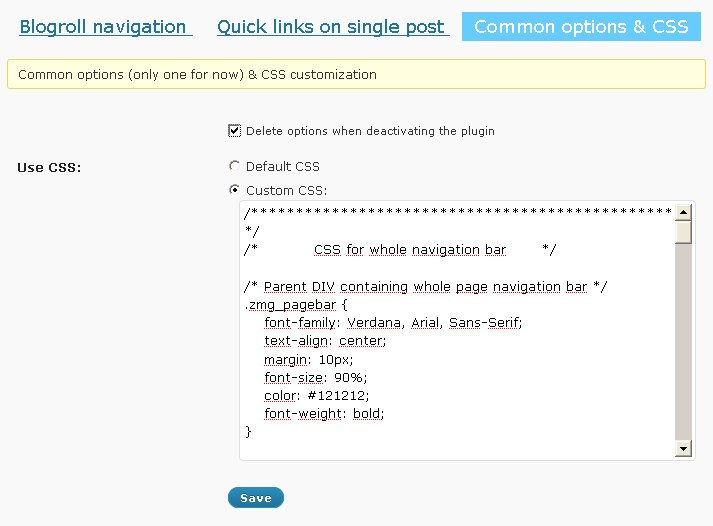
Task: Select the Common options & CSS tab
Action: click(581, 27)
